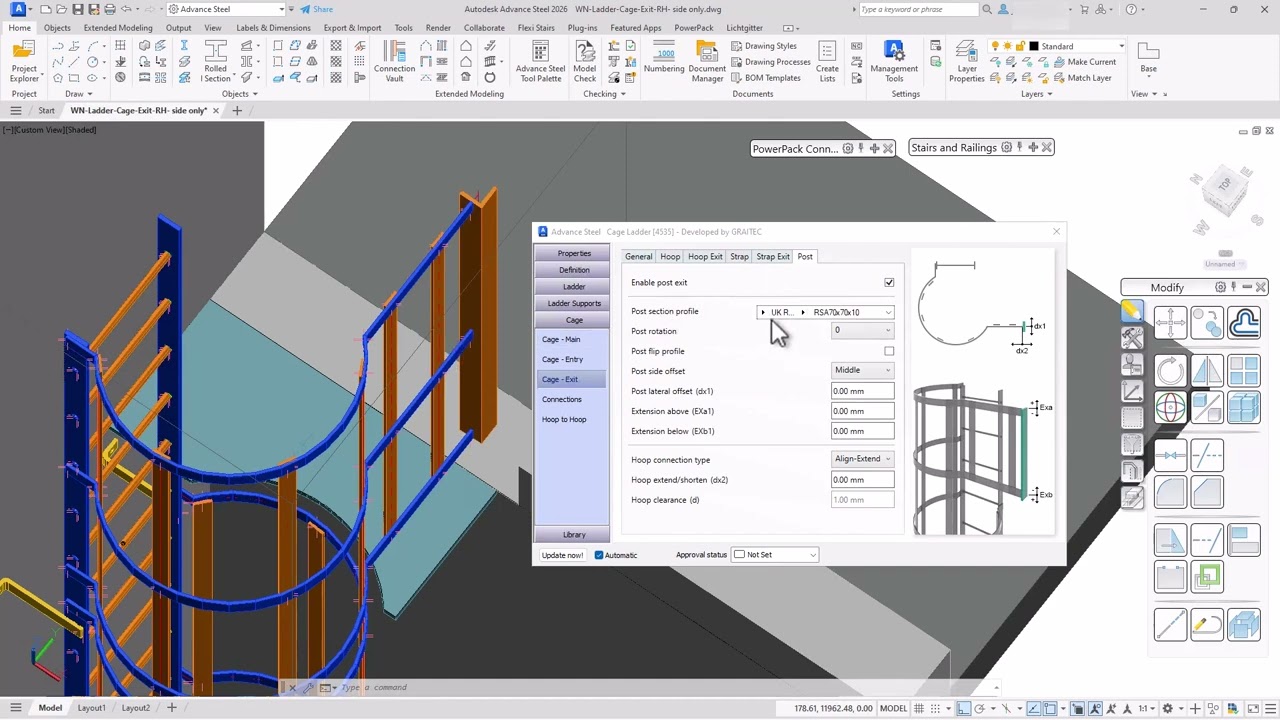The height and width of the screenshot is (720, 1280).
Task: Launch the Document Manager
Action: pos(707,62)
